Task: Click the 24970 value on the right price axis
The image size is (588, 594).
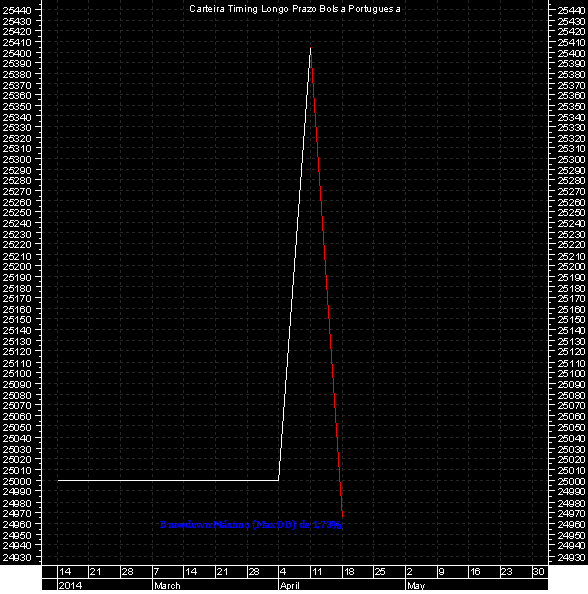Action: pos(571,513)
